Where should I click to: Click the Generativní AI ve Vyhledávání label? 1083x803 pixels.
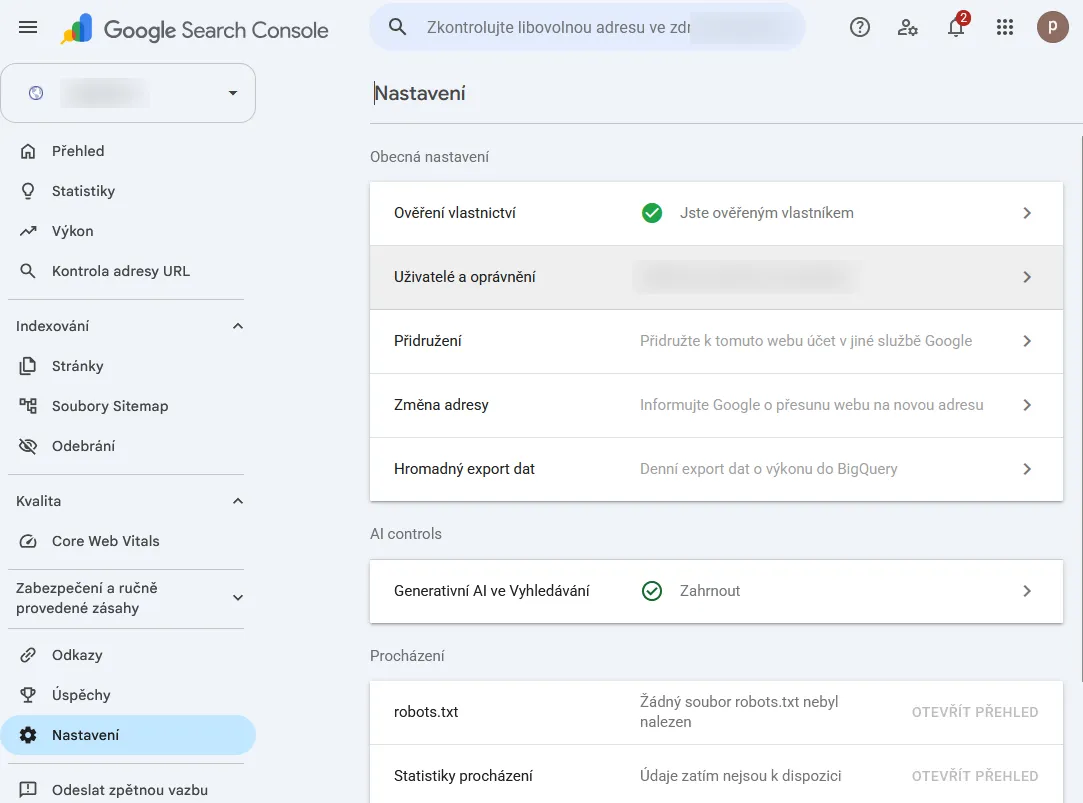click(492, 591)
